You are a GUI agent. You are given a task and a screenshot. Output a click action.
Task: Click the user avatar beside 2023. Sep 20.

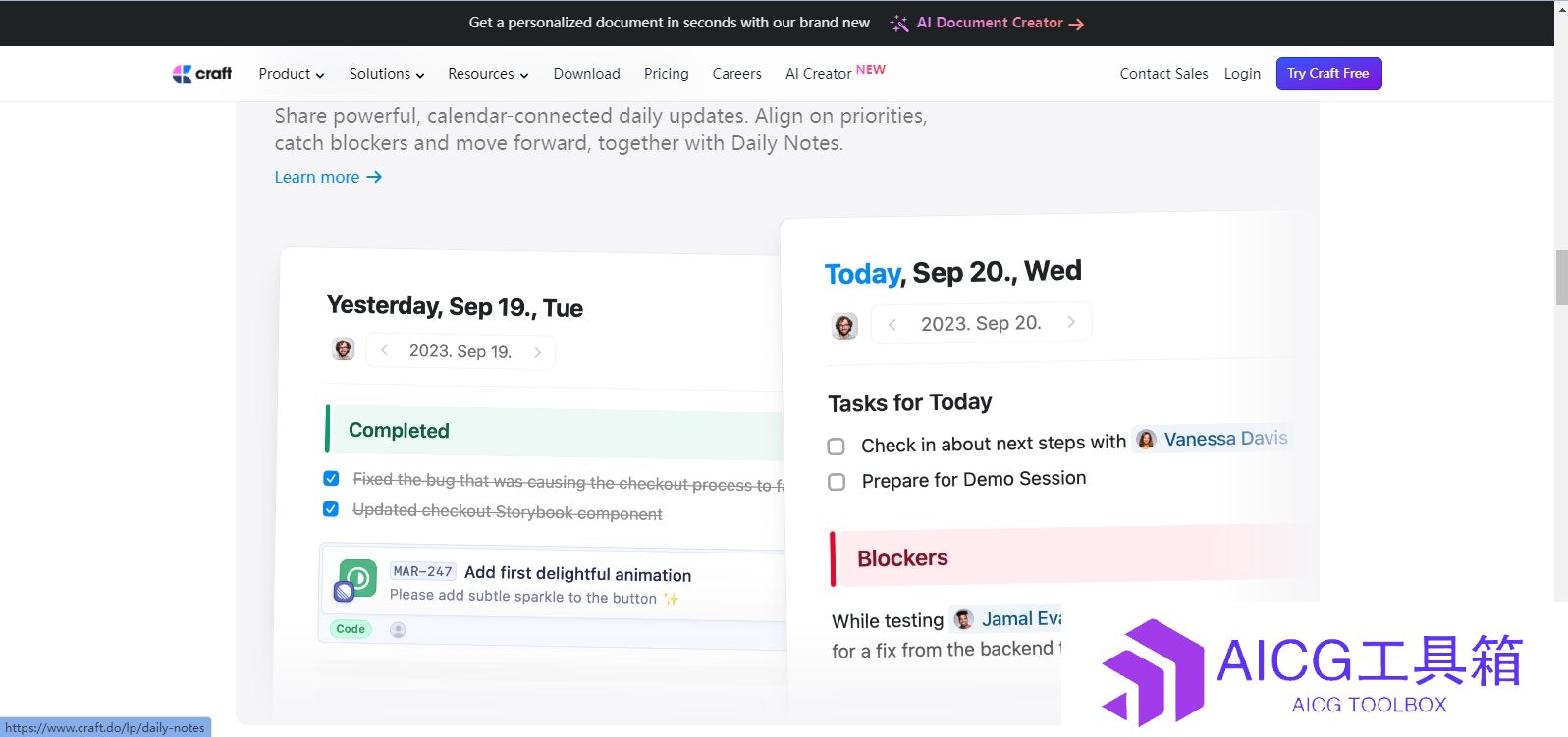pyautogui.click(x=844, y=325)
